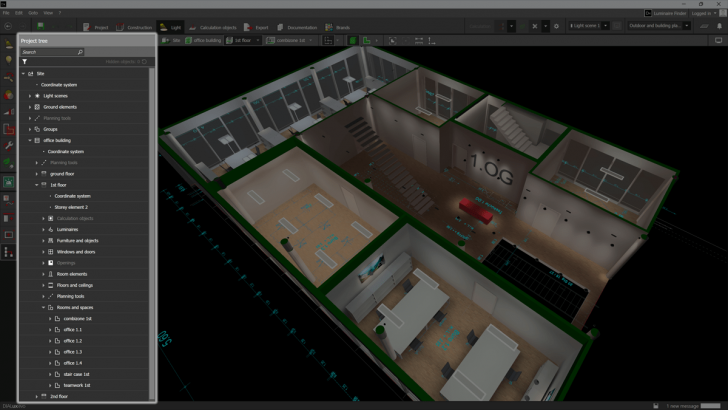The width and height of the screenshot is (728, 410).
Task: Open the 1st floor dropdown in breadcrumb
Action: pos(258,40)
